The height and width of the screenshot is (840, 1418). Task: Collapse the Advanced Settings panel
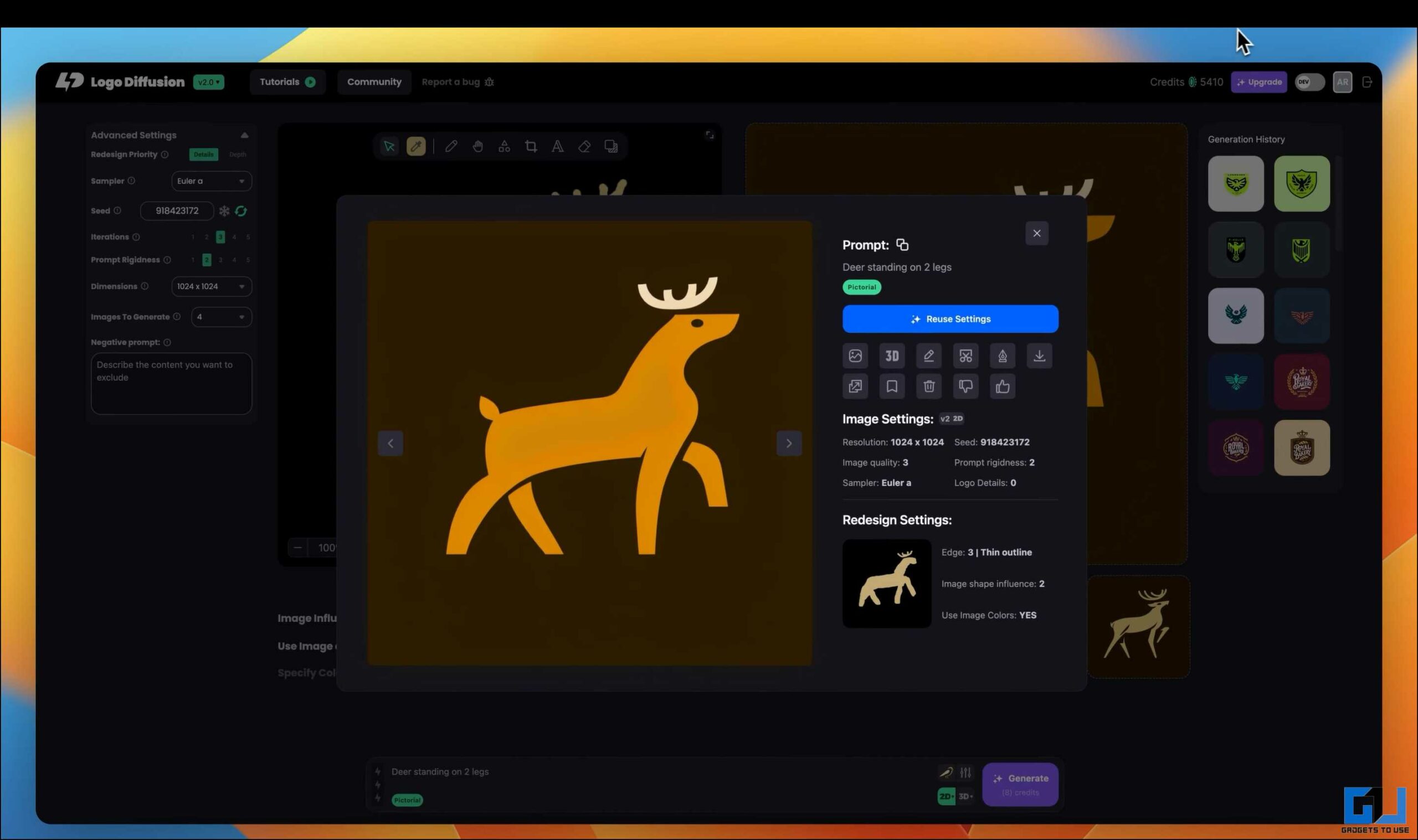[244, 135]
